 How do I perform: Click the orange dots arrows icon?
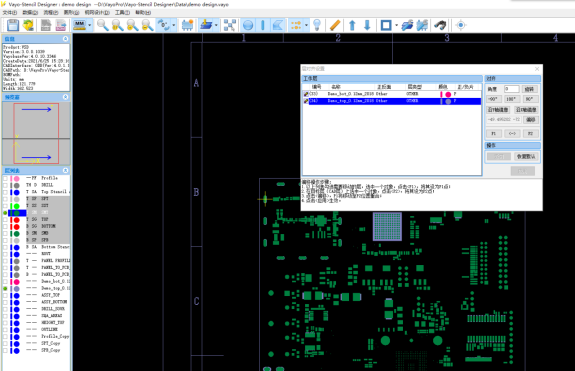(296, 25)
